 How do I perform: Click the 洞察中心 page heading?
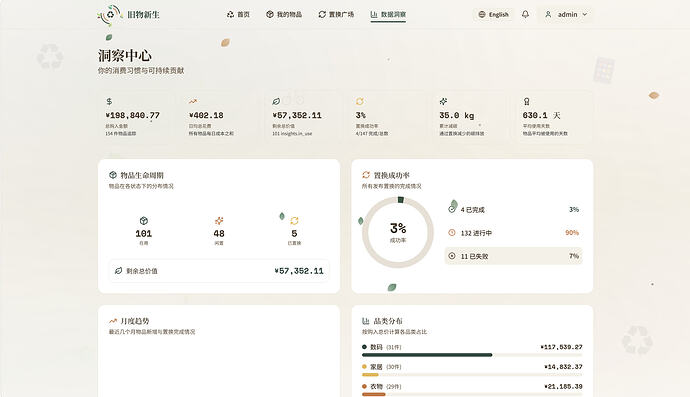tap(125, 55)
